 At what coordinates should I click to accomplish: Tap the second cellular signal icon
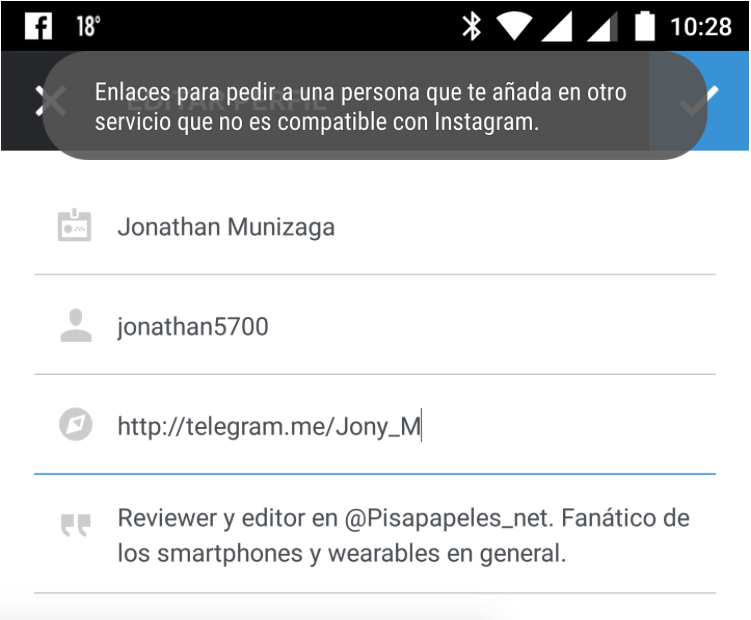click(603, 26)
